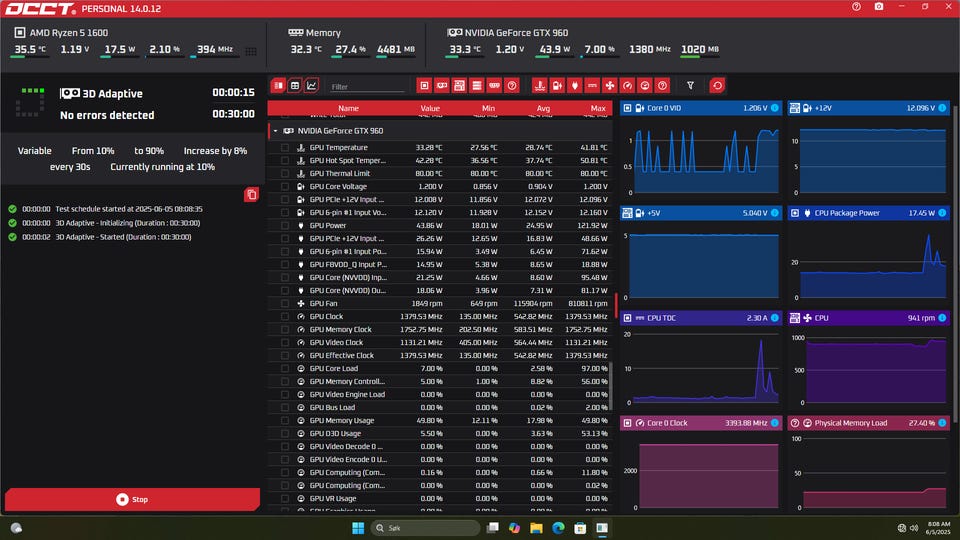Reset min/max values with the refresh icon
The width and height of the screenshot is (960, 540).
[x=718, y=86]
